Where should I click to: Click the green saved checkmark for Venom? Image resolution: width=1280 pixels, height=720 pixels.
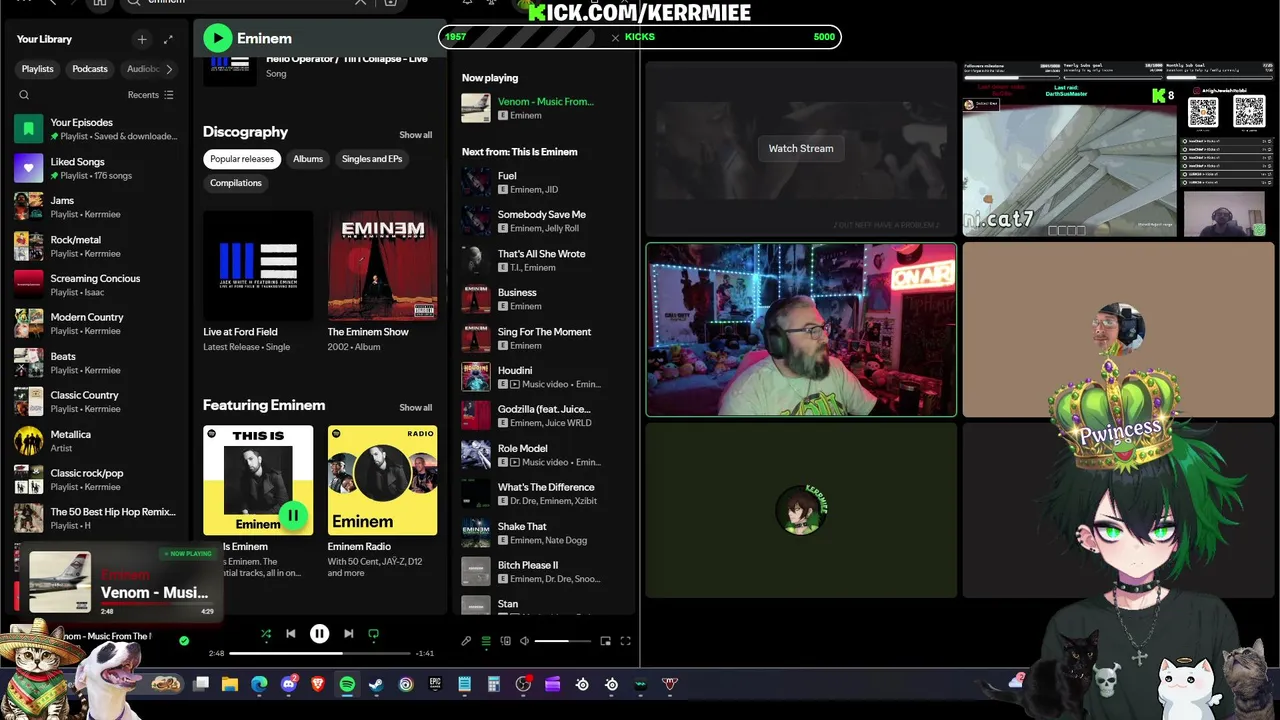pos(184,640)
